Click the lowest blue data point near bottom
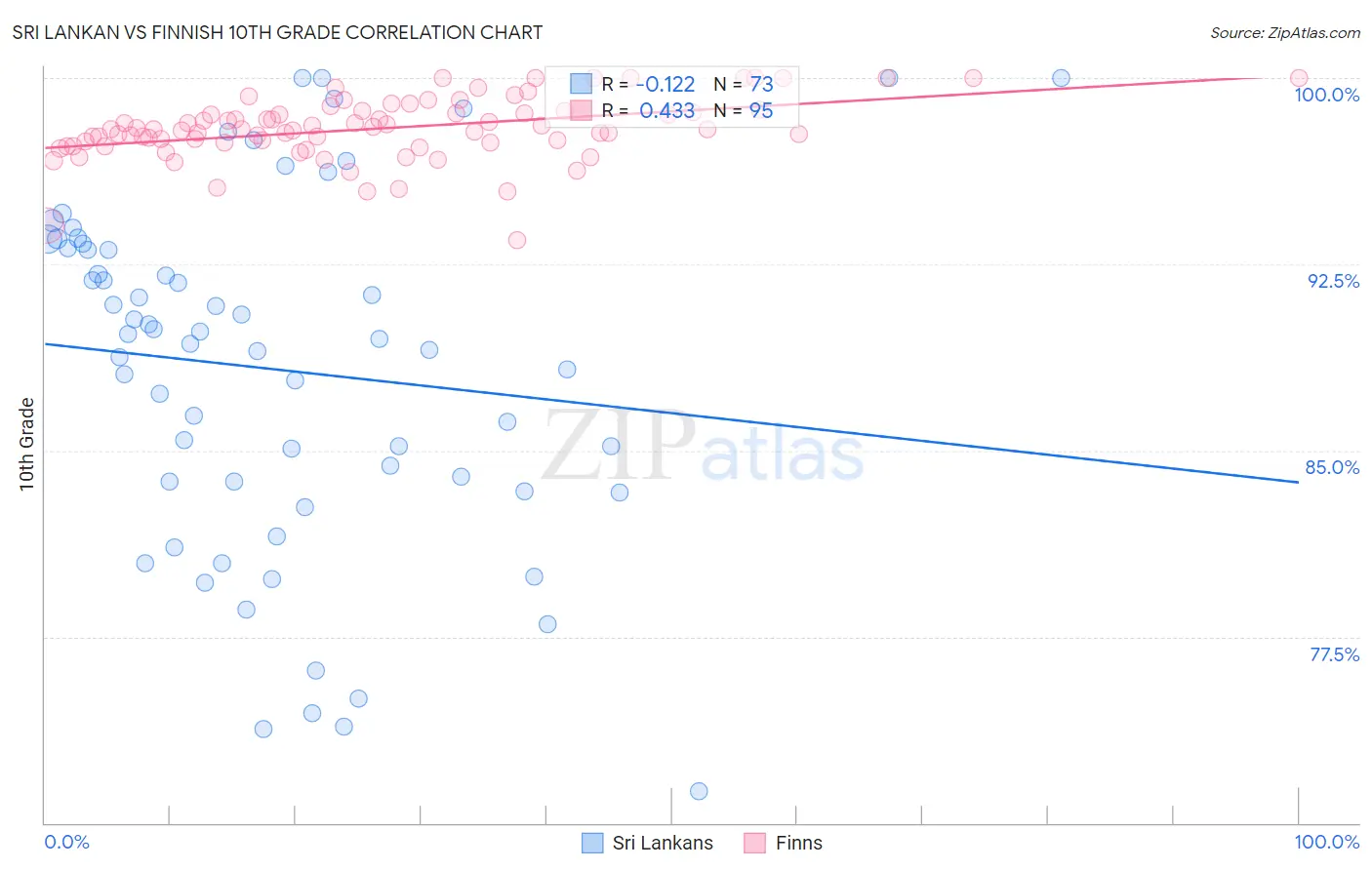 [699, 791]
